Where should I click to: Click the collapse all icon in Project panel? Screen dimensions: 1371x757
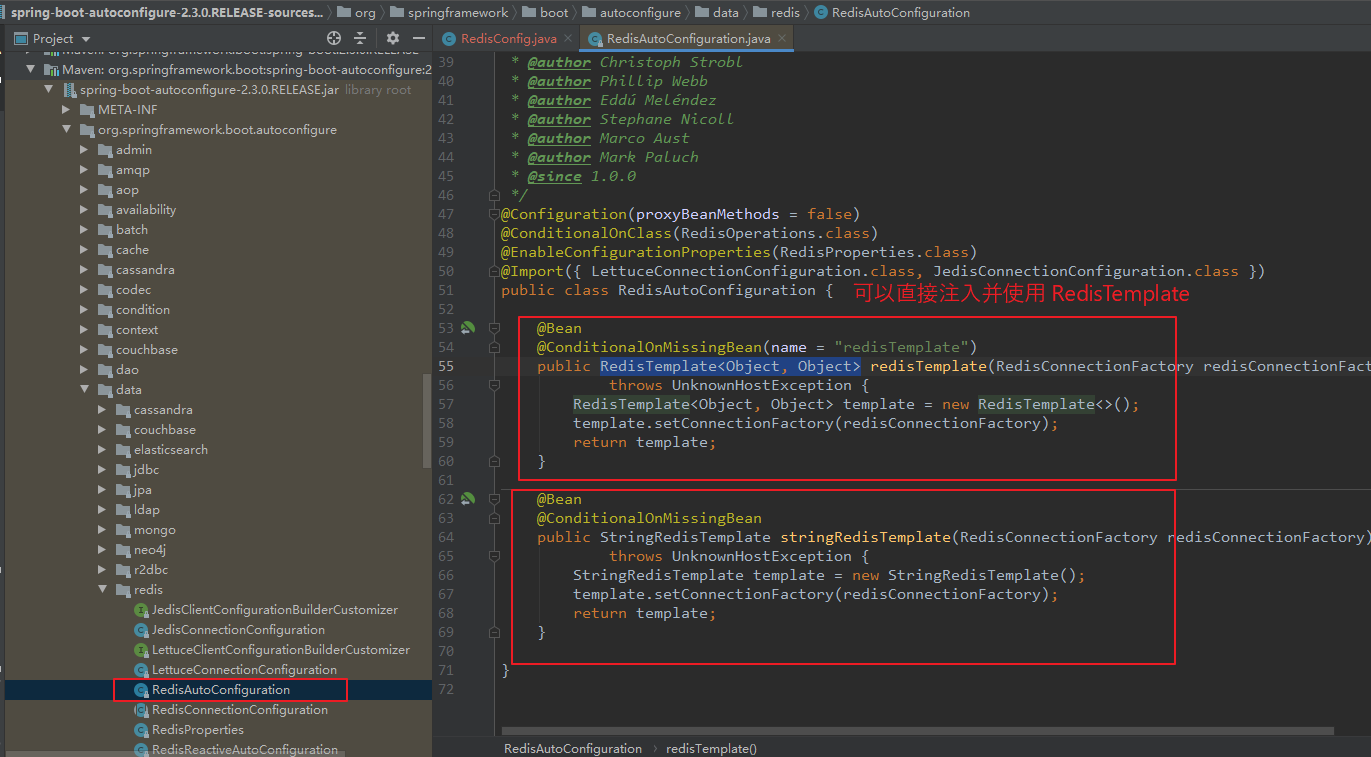(x=361, y=38)
